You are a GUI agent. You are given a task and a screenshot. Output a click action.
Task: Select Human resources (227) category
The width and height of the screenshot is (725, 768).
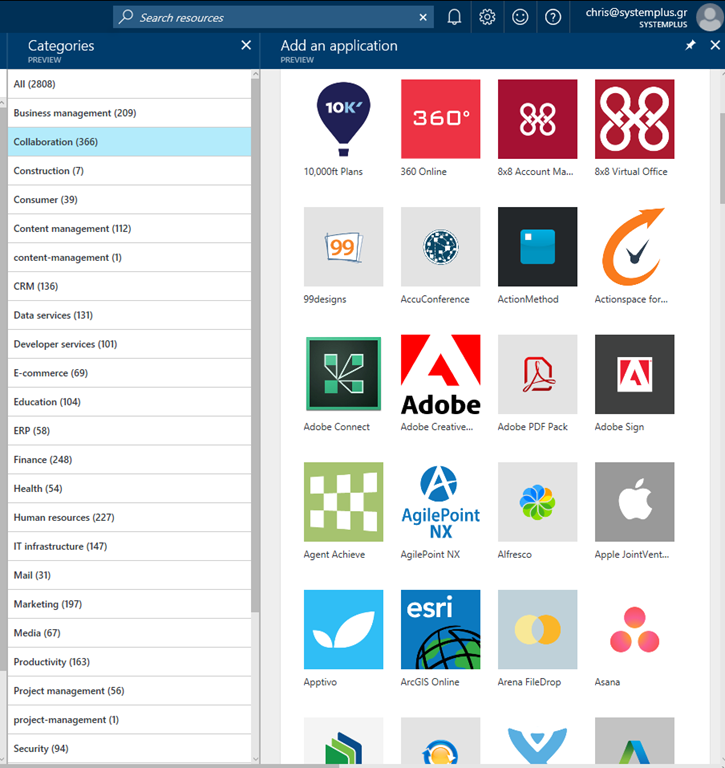click(x=129, y=517)
